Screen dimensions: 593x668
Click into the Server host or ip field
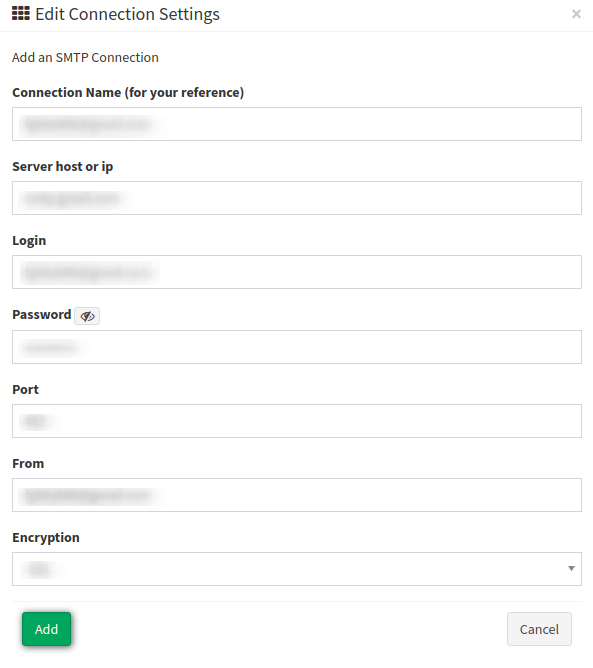296,198
